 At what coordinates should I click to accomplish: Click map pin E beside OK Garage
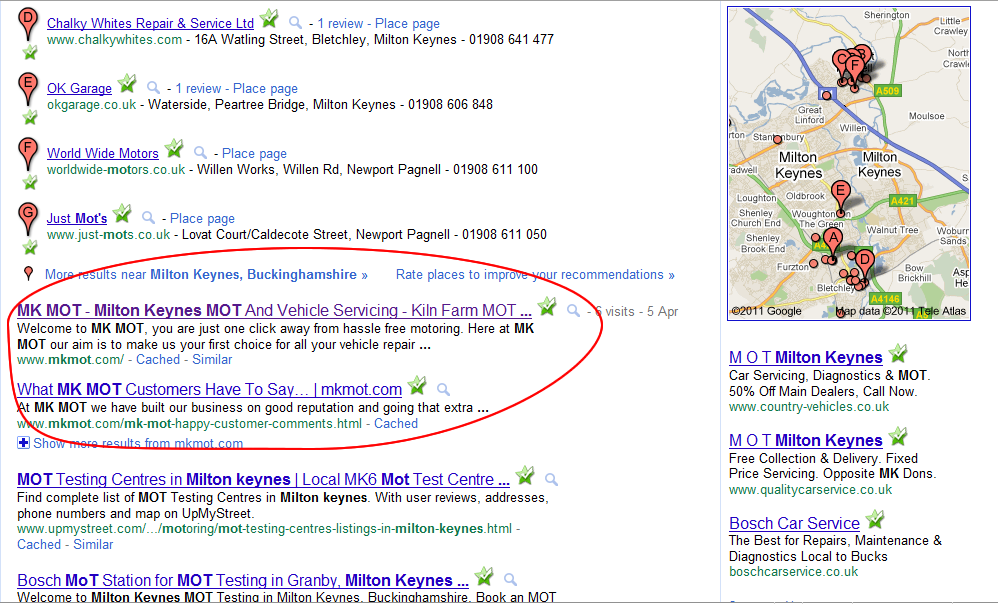[x=27, y=88]
